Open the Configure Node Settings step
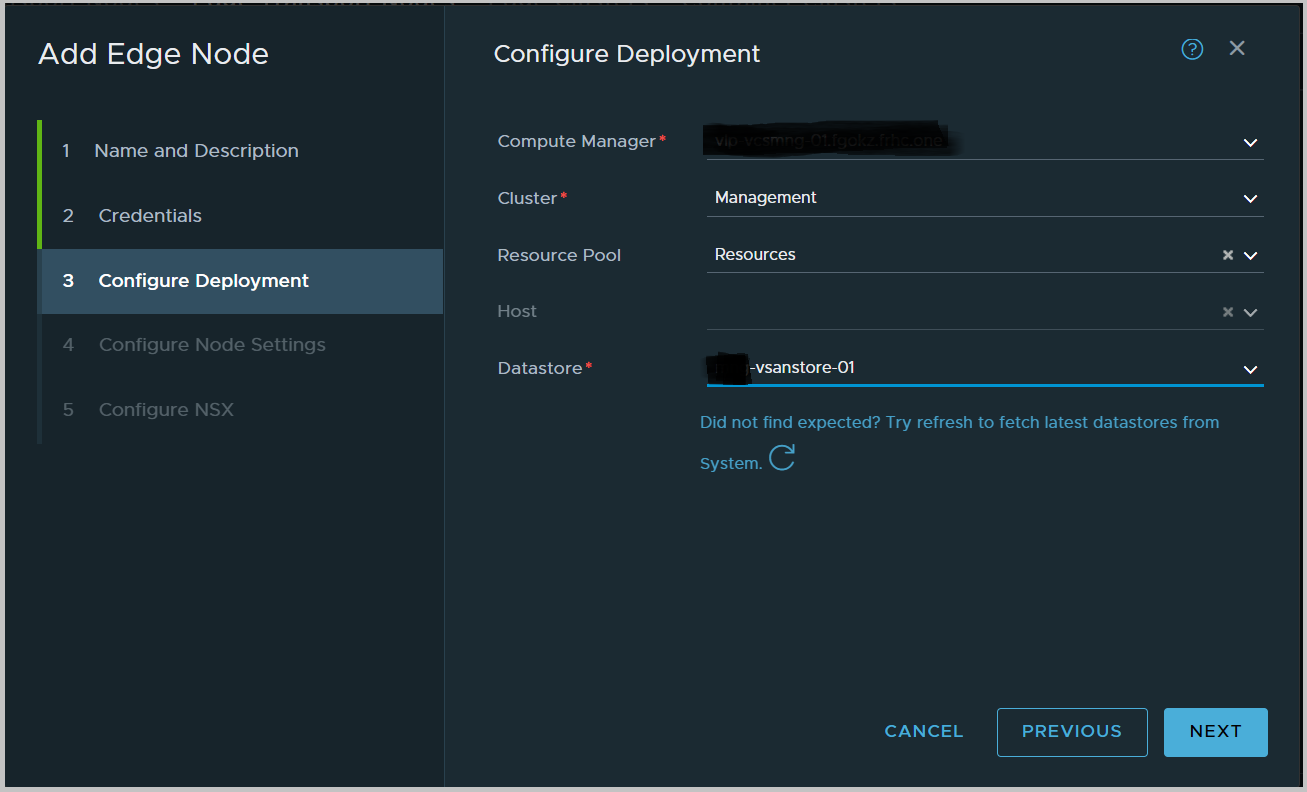Viewport: 1307px width, 792px height. [212, 344]
